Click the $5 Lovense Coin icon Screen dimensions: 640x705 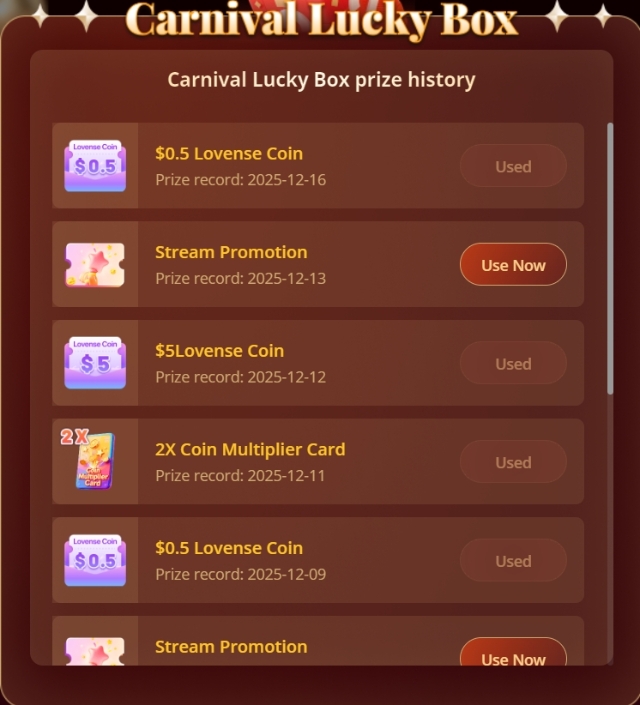pyautogui.click(x=95, y=363)
